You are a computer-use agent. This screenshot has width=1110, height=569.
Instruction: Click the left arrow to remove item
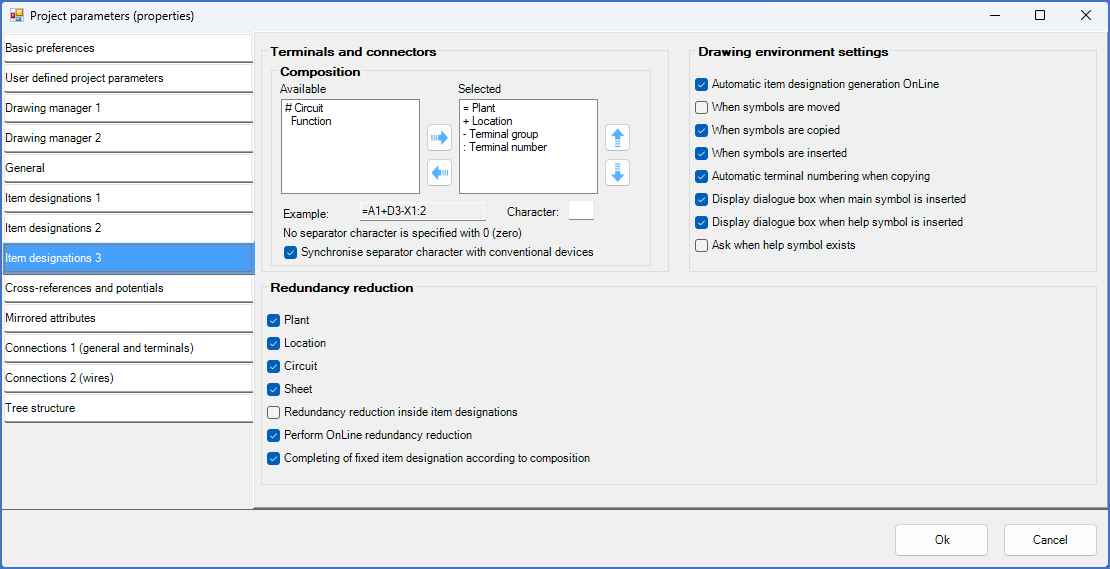tap(440, 173)
